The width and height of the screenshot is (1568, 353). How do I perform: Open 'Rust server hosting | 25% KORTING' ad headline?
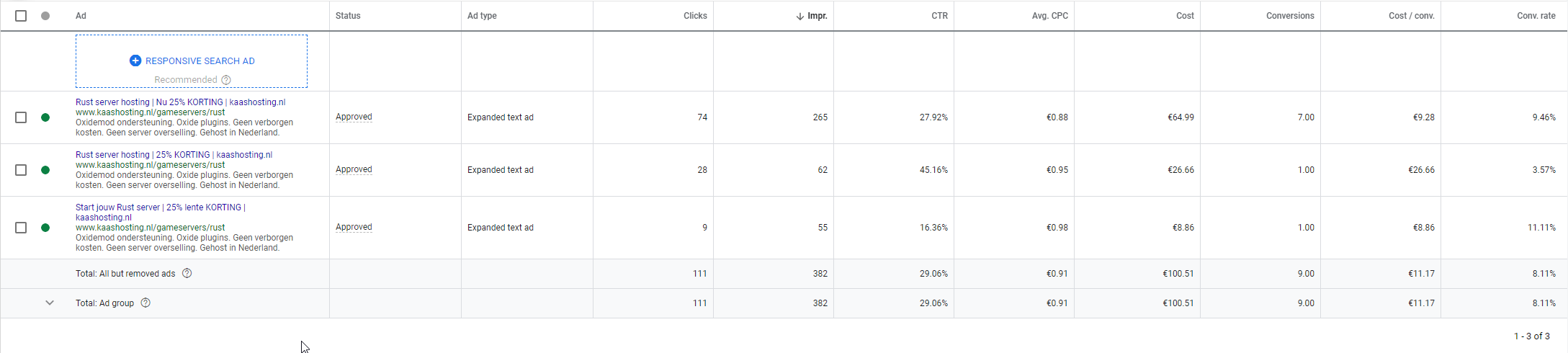(174, 155)
